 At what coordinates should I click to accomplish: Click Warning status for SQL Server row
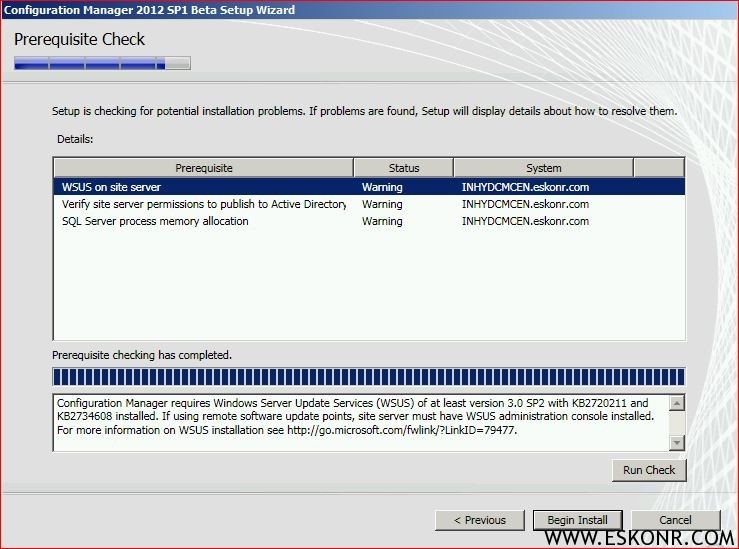382,221
